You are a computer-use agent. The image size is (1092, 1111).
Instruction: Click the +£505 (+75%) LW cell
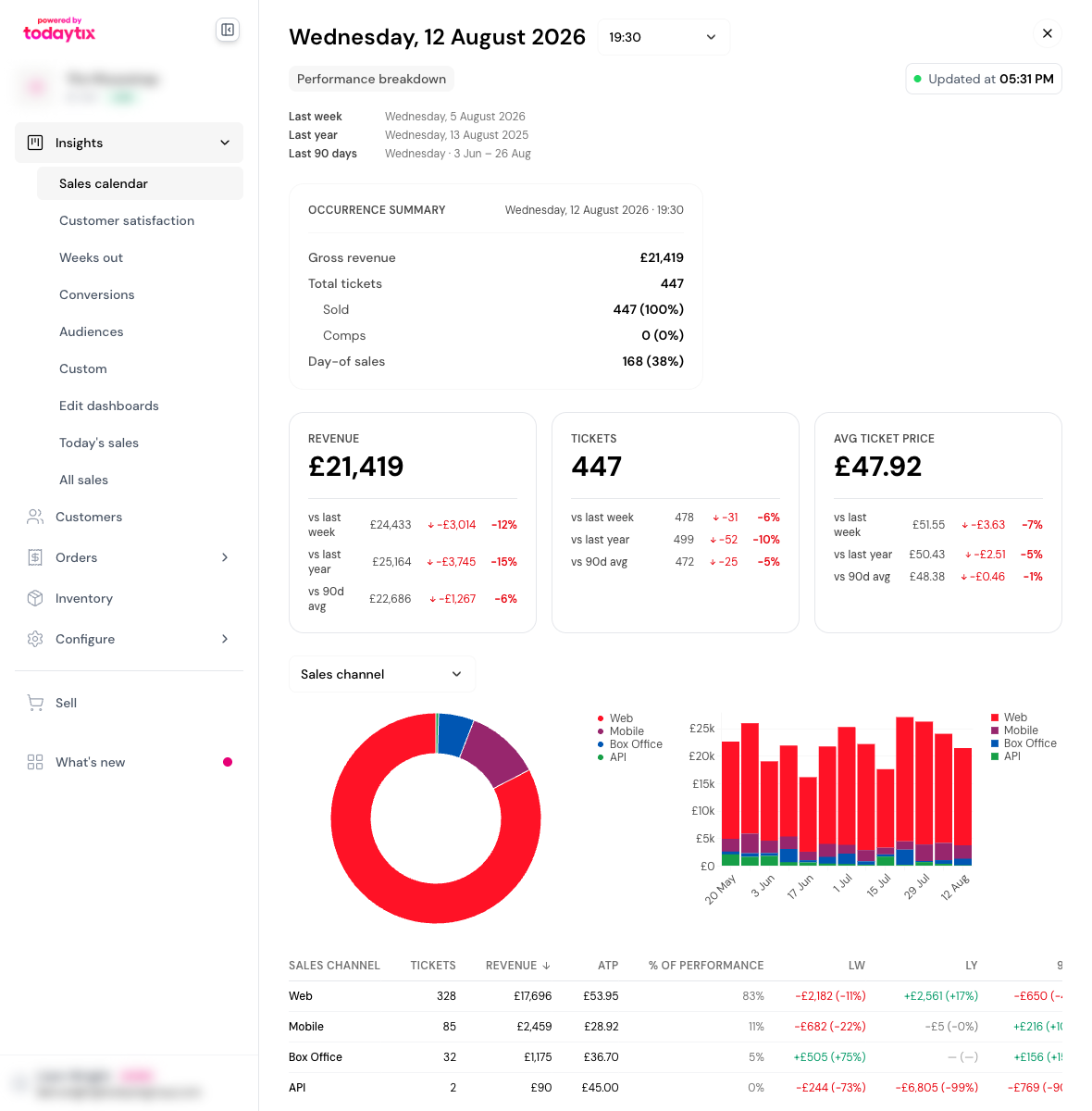pyautogui.click(x=829, y=1057)
